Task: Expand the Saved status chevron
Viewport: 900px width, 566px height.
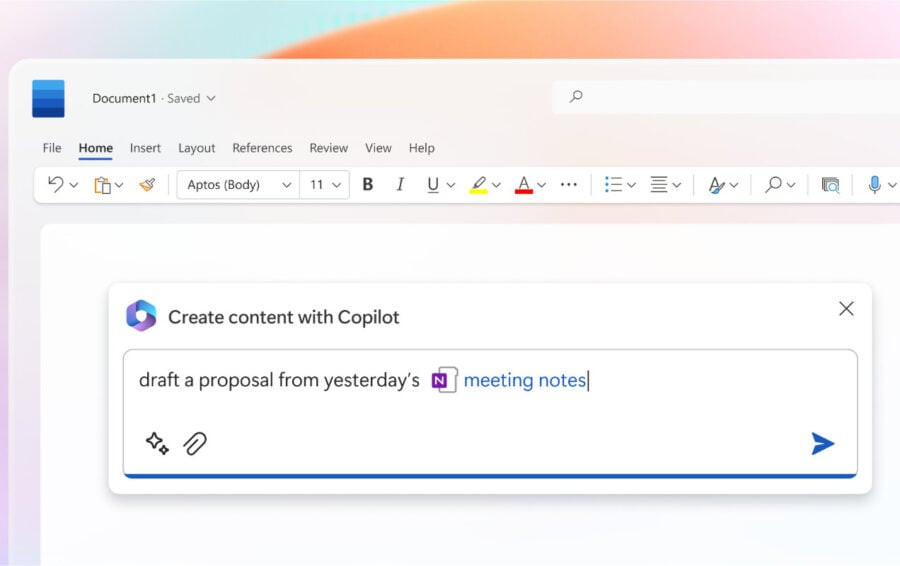Action: coord(211,99)
